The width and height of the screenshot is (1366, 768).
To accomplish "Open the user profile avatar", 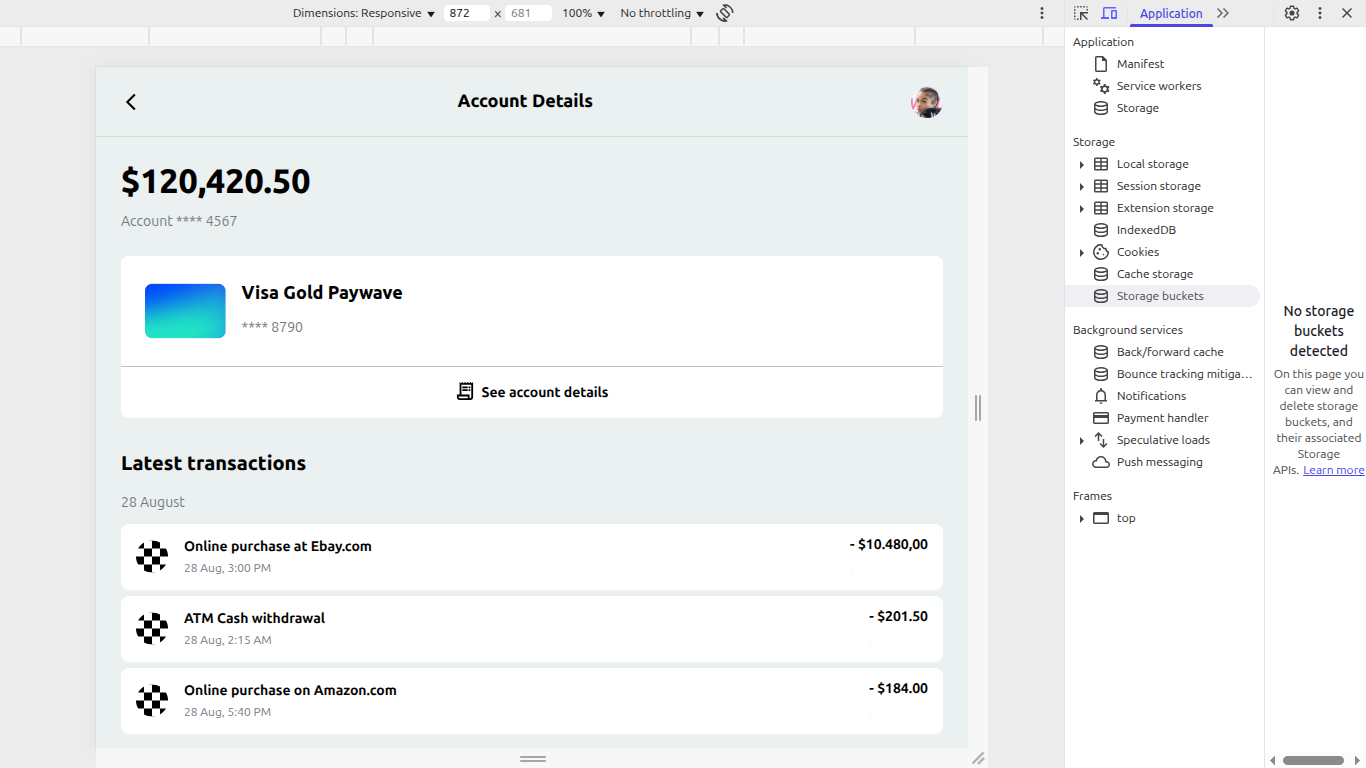I will coord(926,102).
